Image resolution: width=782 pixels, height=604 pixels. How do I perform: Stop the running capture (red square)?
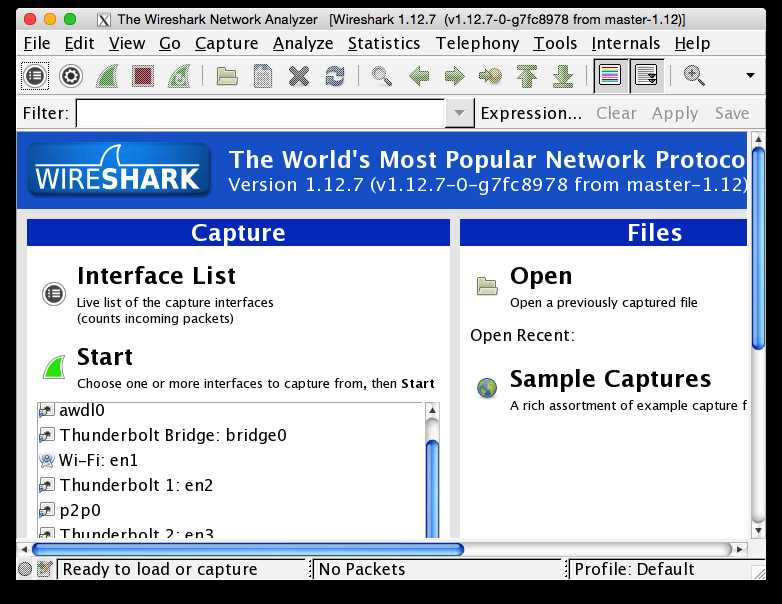(143, 76)
